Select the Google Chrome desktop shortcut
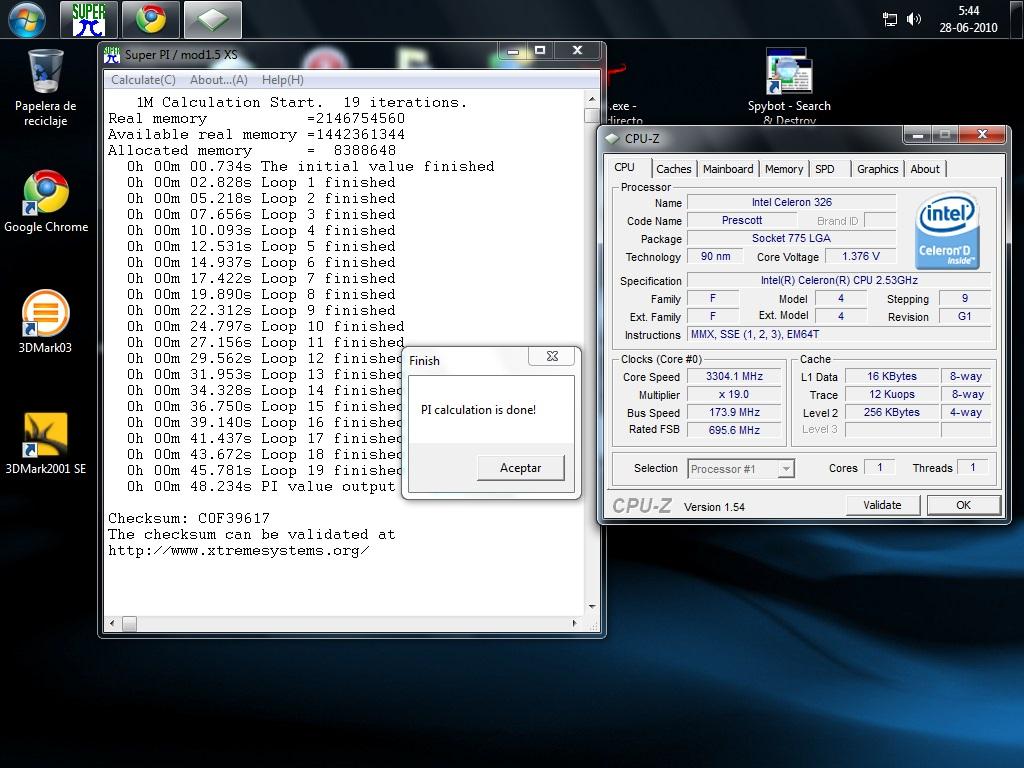Image resolution: width=1024 pixels, height=768 pixels. [46, 201]
